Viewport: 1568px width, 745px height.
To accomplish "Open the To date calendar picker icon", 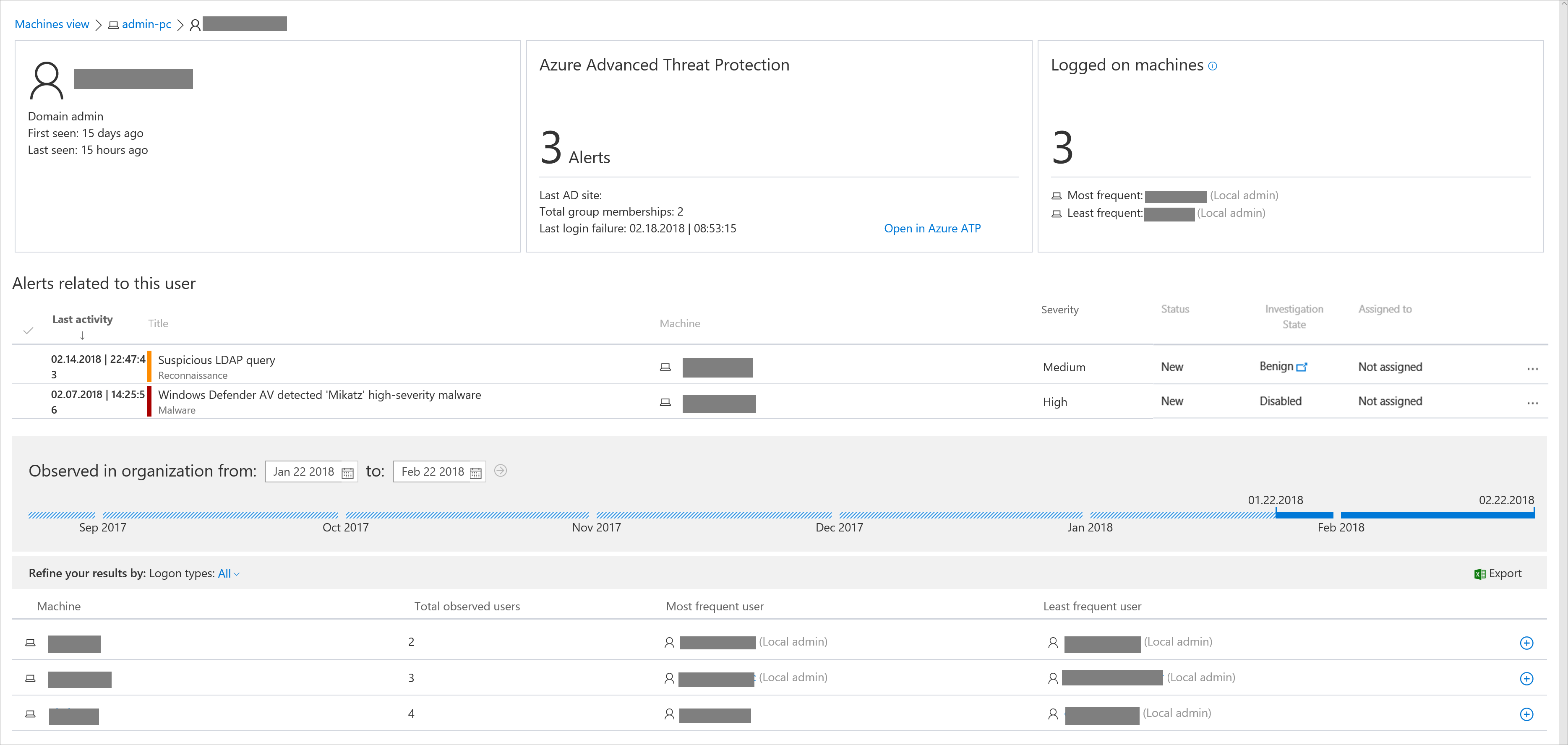I will tap(475, 473).
